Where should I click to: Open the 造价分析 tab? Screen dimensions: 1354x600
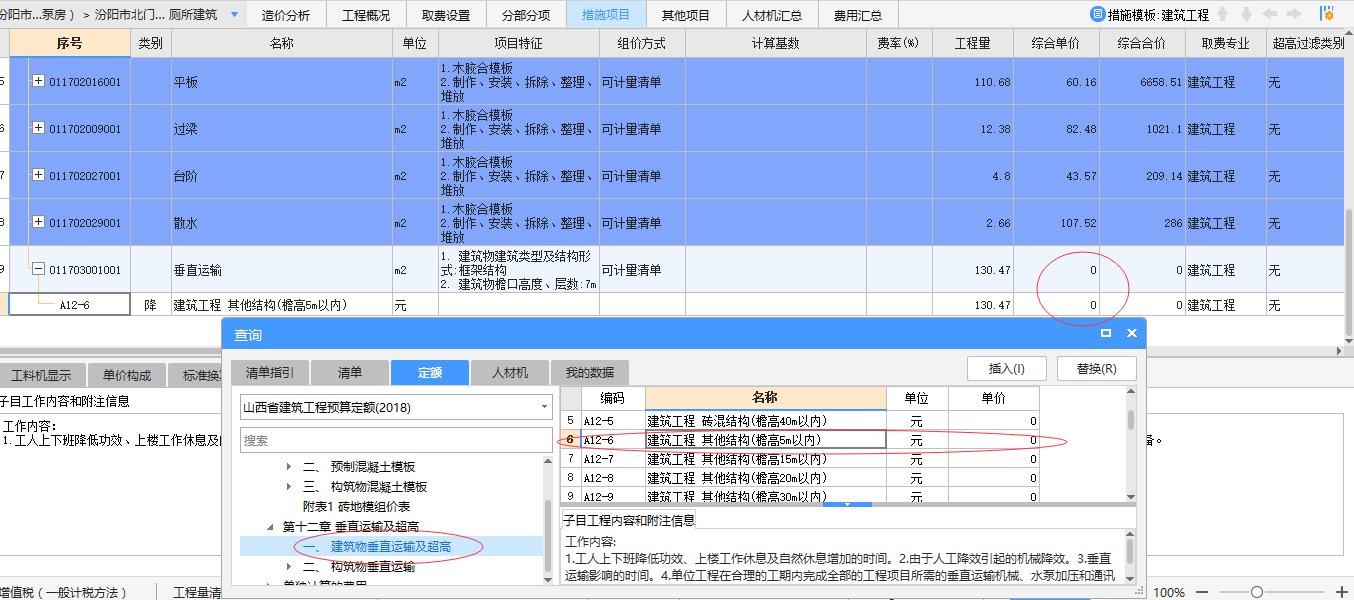click(286, 15)
